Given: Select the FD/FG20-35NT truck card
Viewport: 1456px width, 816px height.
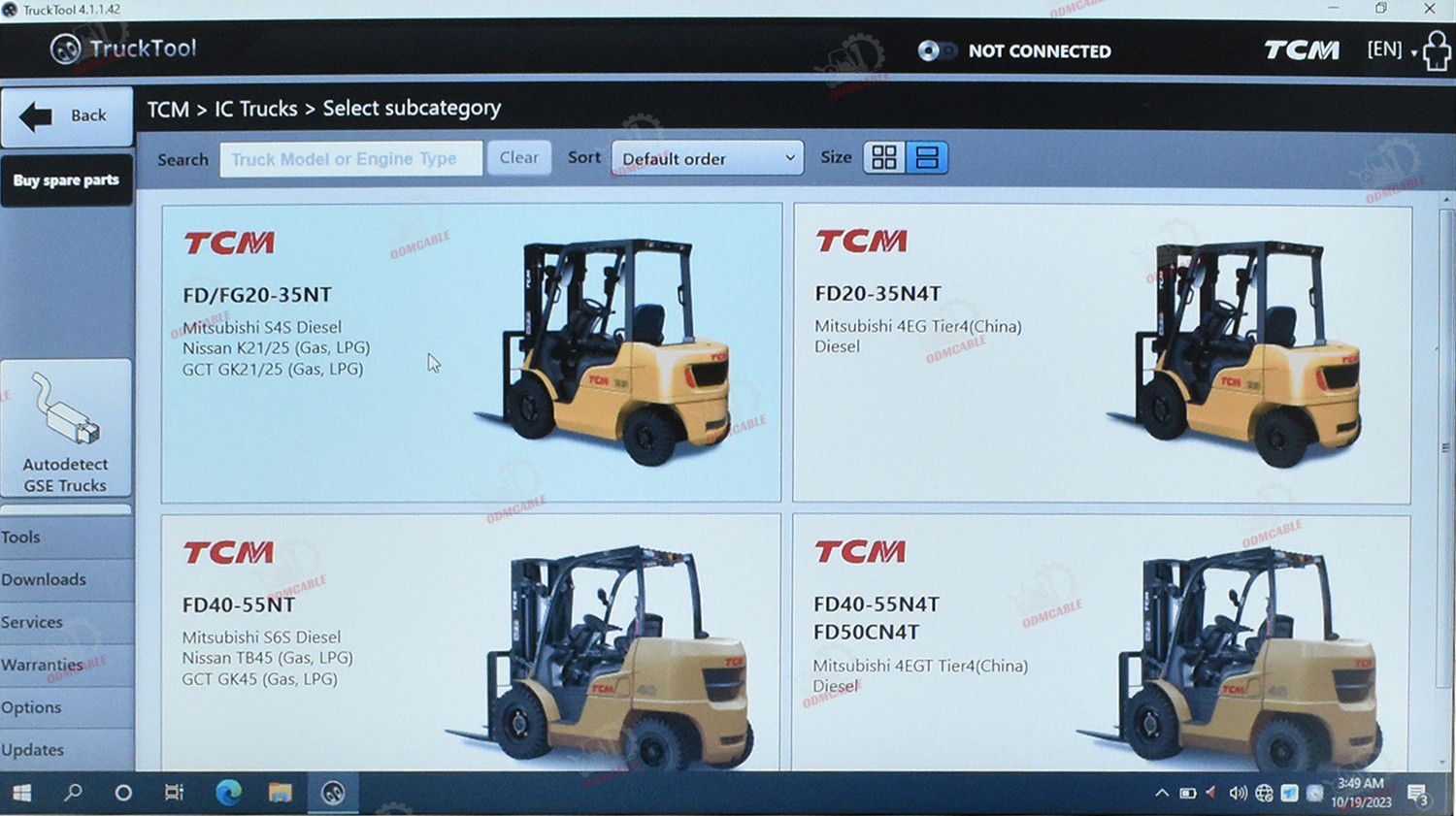Looking at the screenshot, I should tap(471, 352).
